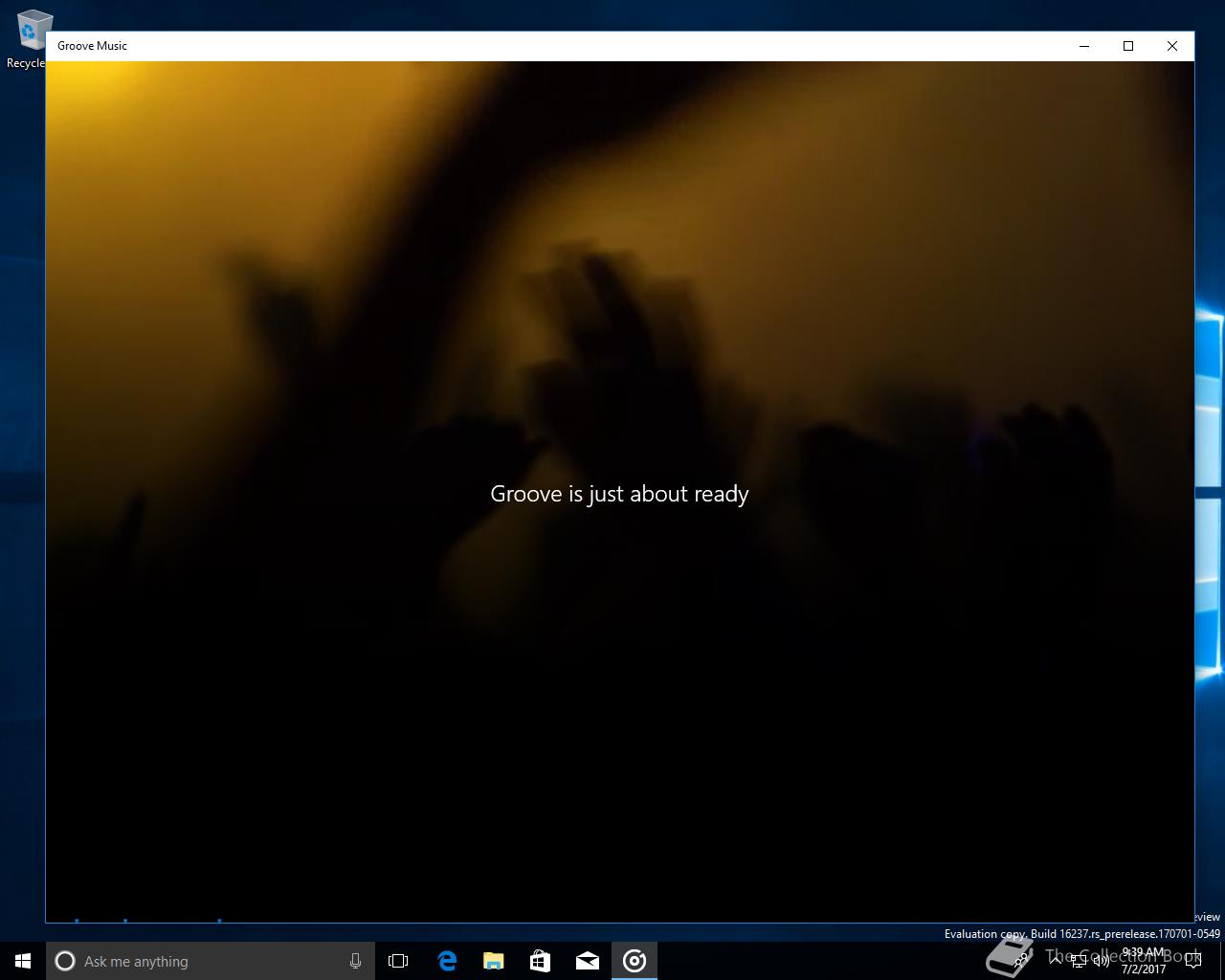Open the Mail app from the taskbar
This screenshot has height=980, width=1225.
tap(588, 961)
